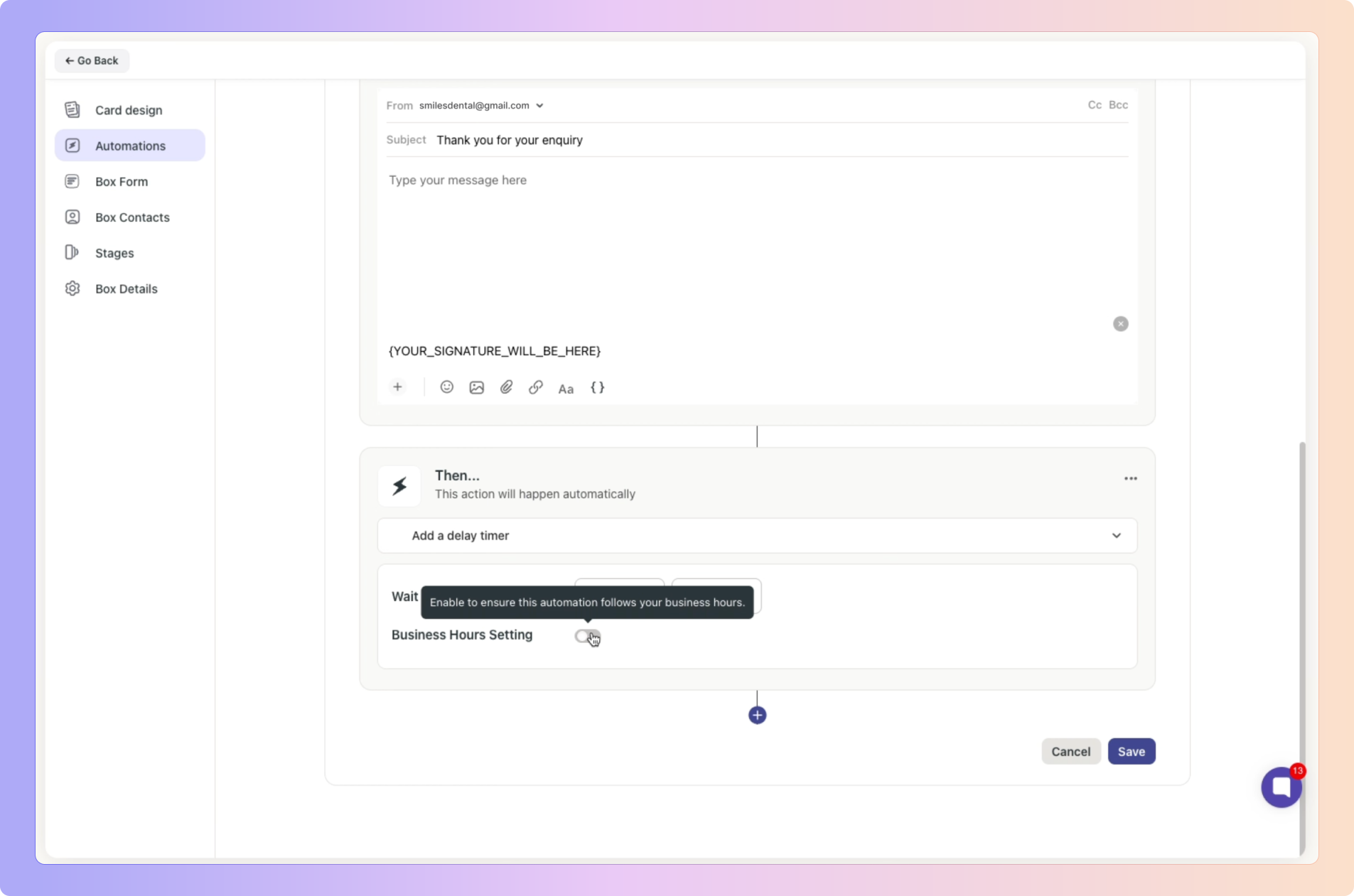This screenshot has width=1354, height=896.
Task: Click the 'Wait' label
Action: (405, 597)
